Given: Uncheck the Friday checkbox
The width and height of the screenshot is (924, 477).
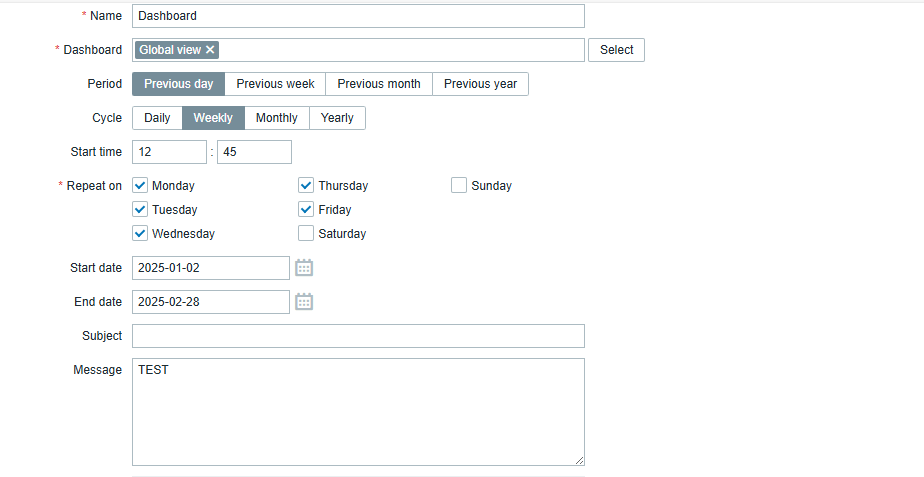Looking at the screenshot, I should coord(306,209).
